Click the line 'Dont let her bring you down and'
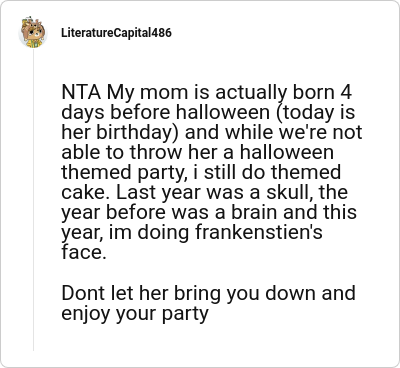 click(208, 293)
